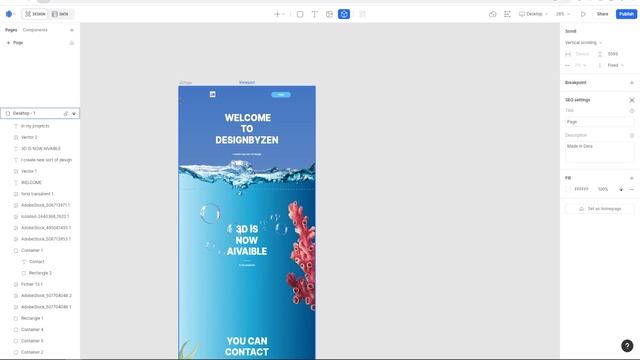Image resolution: width=640 pixels, height=360 pixels.
Task: Select "I create new sort of design" layer
Action: point(46,160)
